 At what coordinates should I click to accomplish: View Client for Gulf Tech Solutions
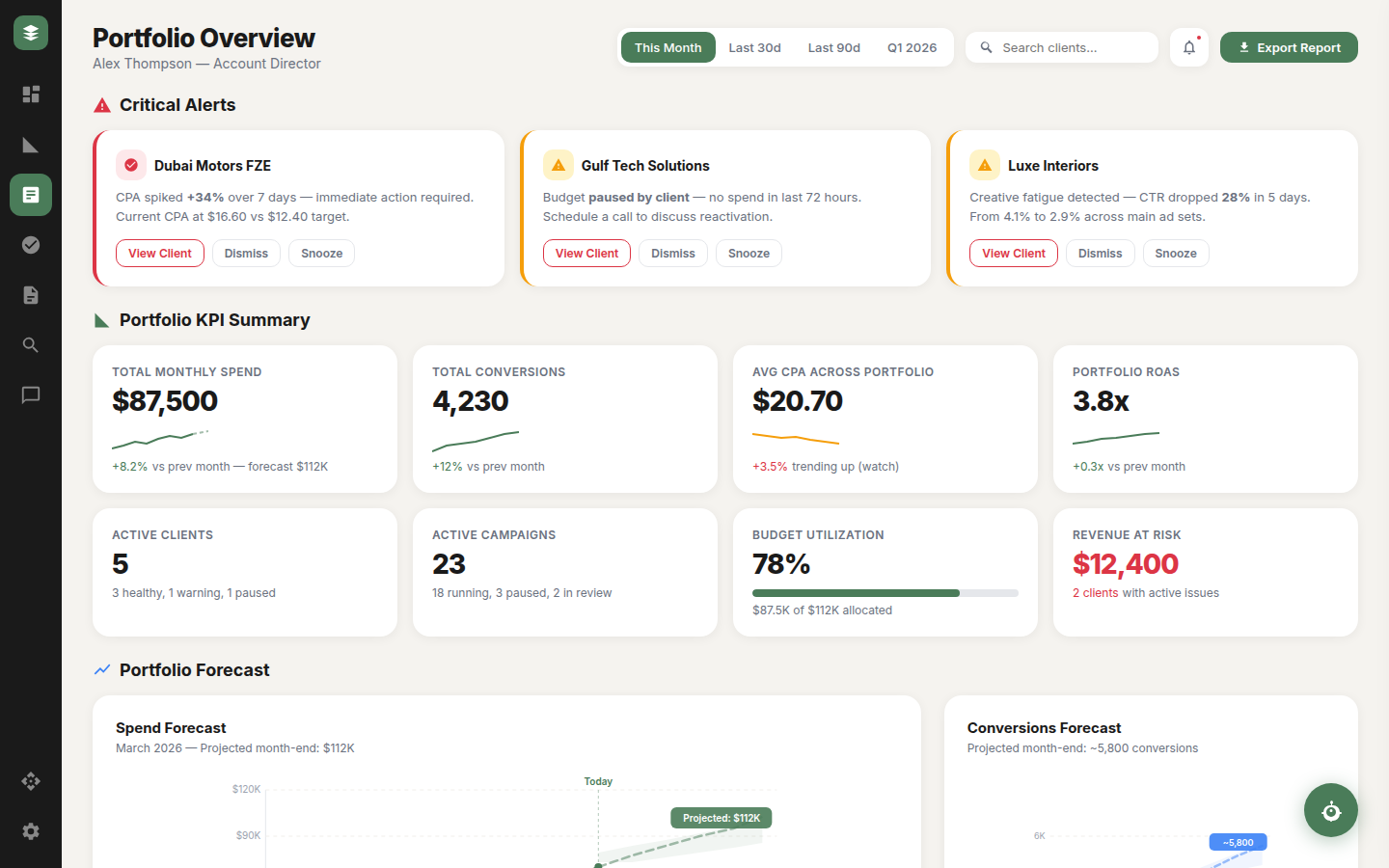pos(586,254)
